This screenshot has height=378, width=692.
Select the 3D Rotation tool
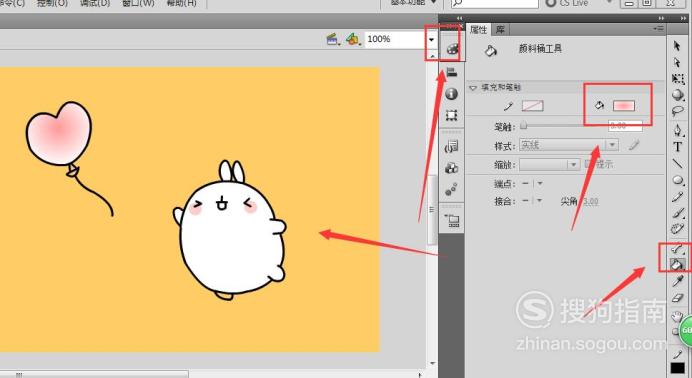point(677,95)
